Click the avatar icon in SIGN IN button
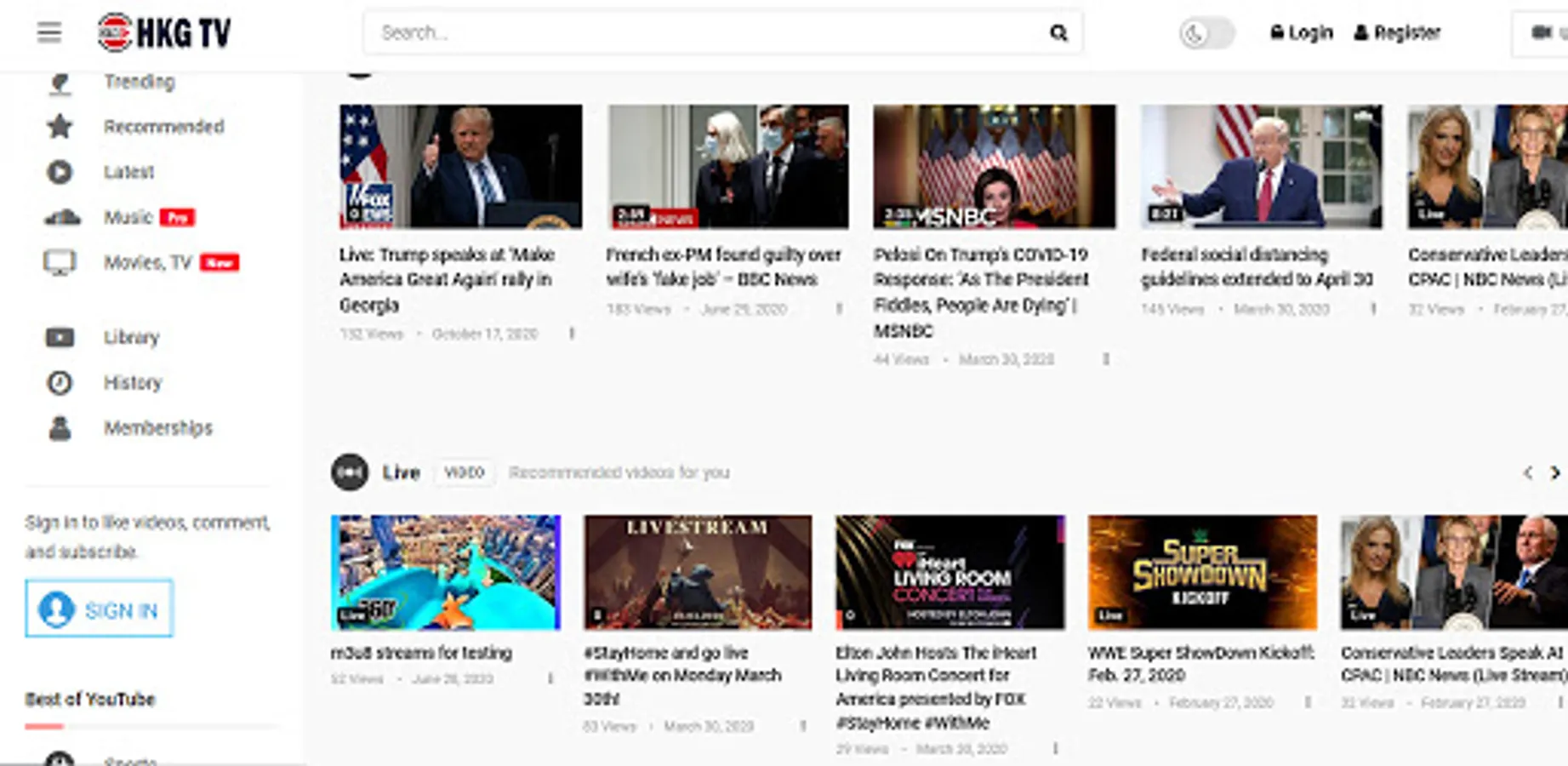 pyautogui.click(x=56, y=609)
